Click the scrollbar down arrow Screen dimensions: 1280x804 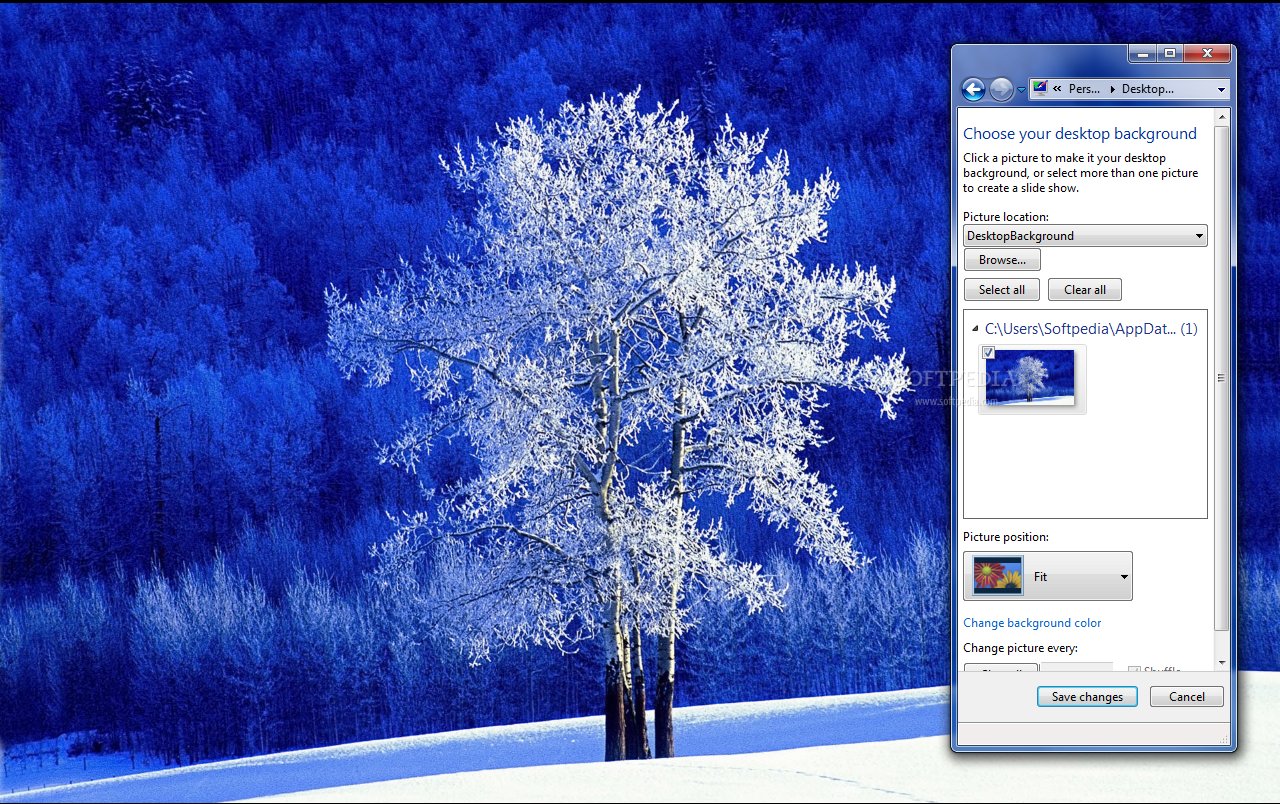(1221, 663)
